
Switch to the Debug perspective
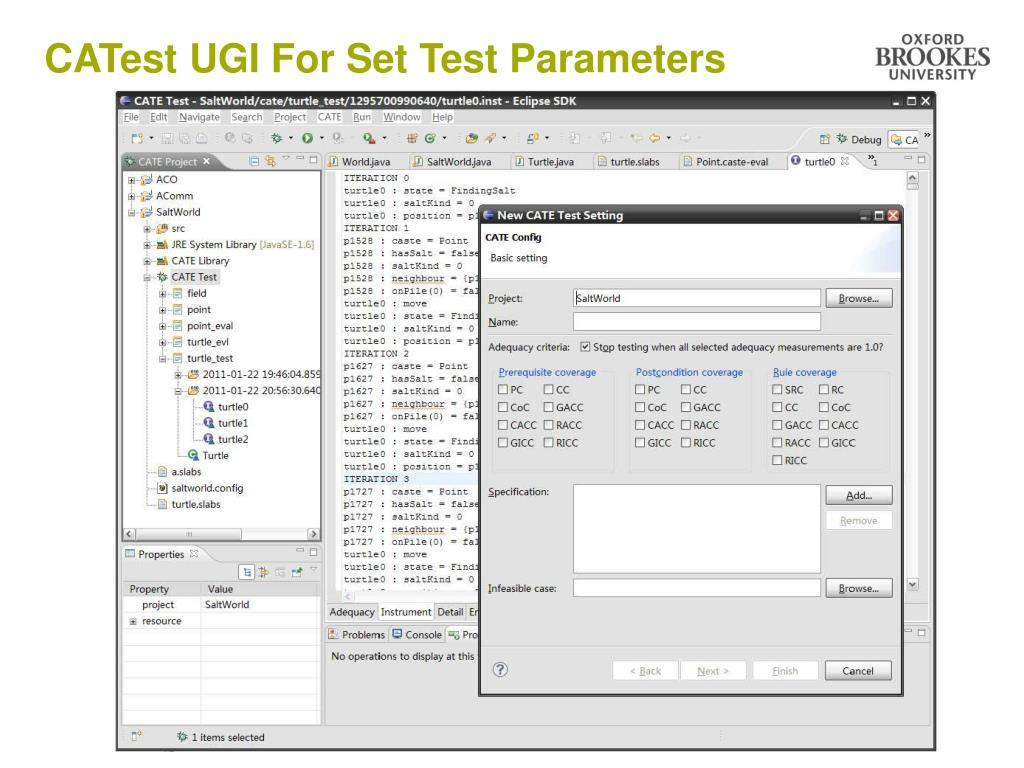point(859,139)
